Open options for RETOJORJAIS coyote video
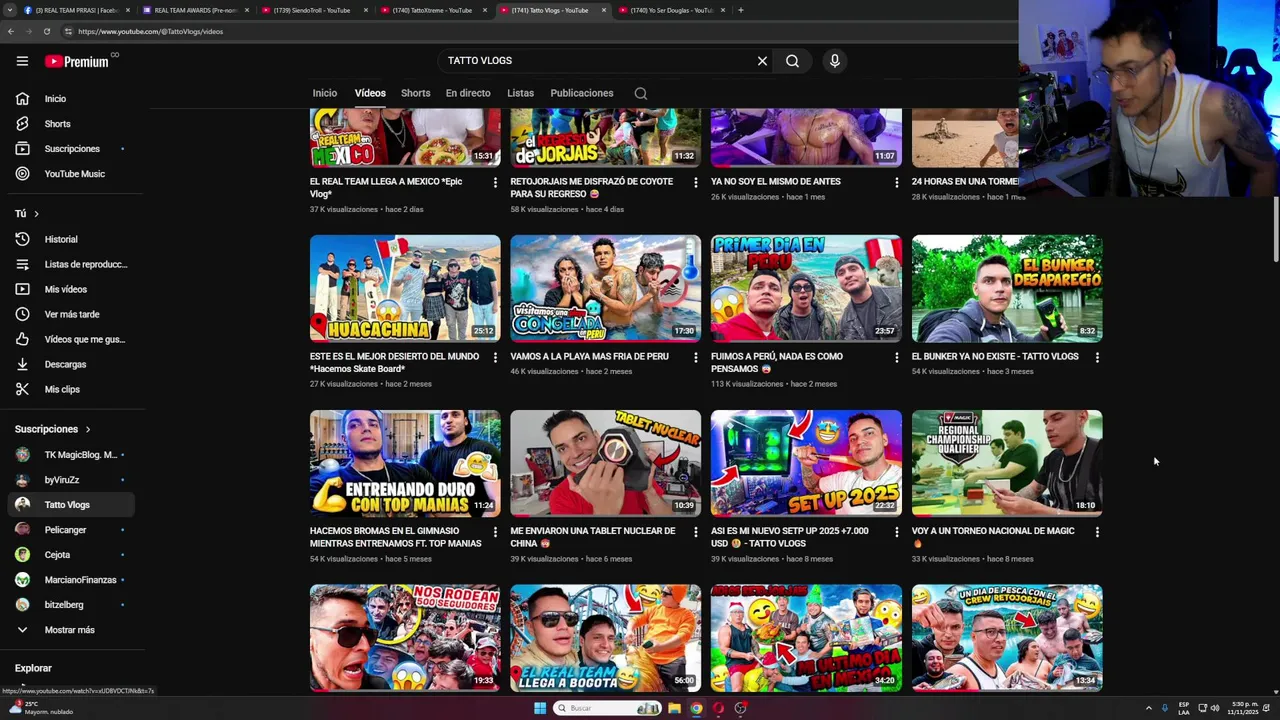Screen dimensions: 1280x720 (696, 183)
